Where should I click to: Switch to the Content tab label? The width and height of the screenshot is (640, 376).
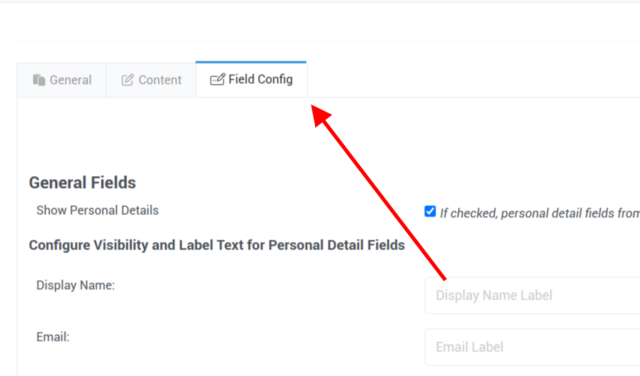160,80
